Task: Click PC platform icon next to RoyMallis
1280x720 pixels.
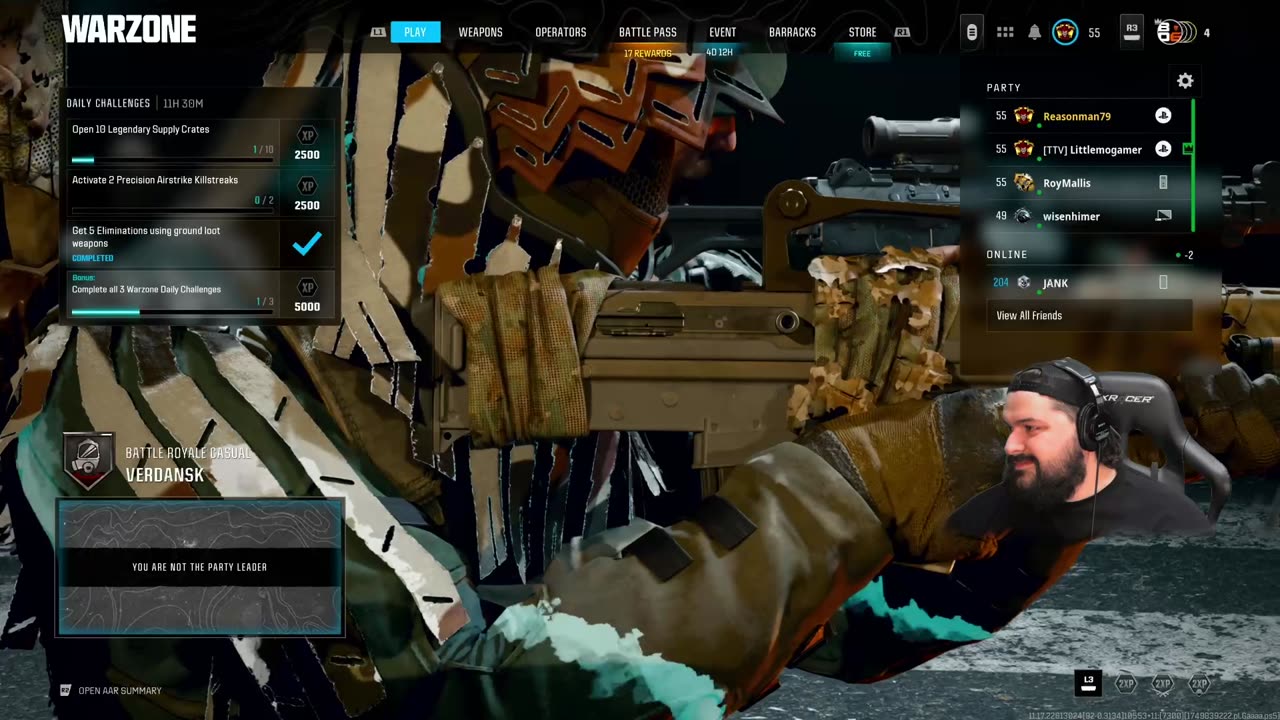Action: pyautogui.click(x=1163, y=183)
